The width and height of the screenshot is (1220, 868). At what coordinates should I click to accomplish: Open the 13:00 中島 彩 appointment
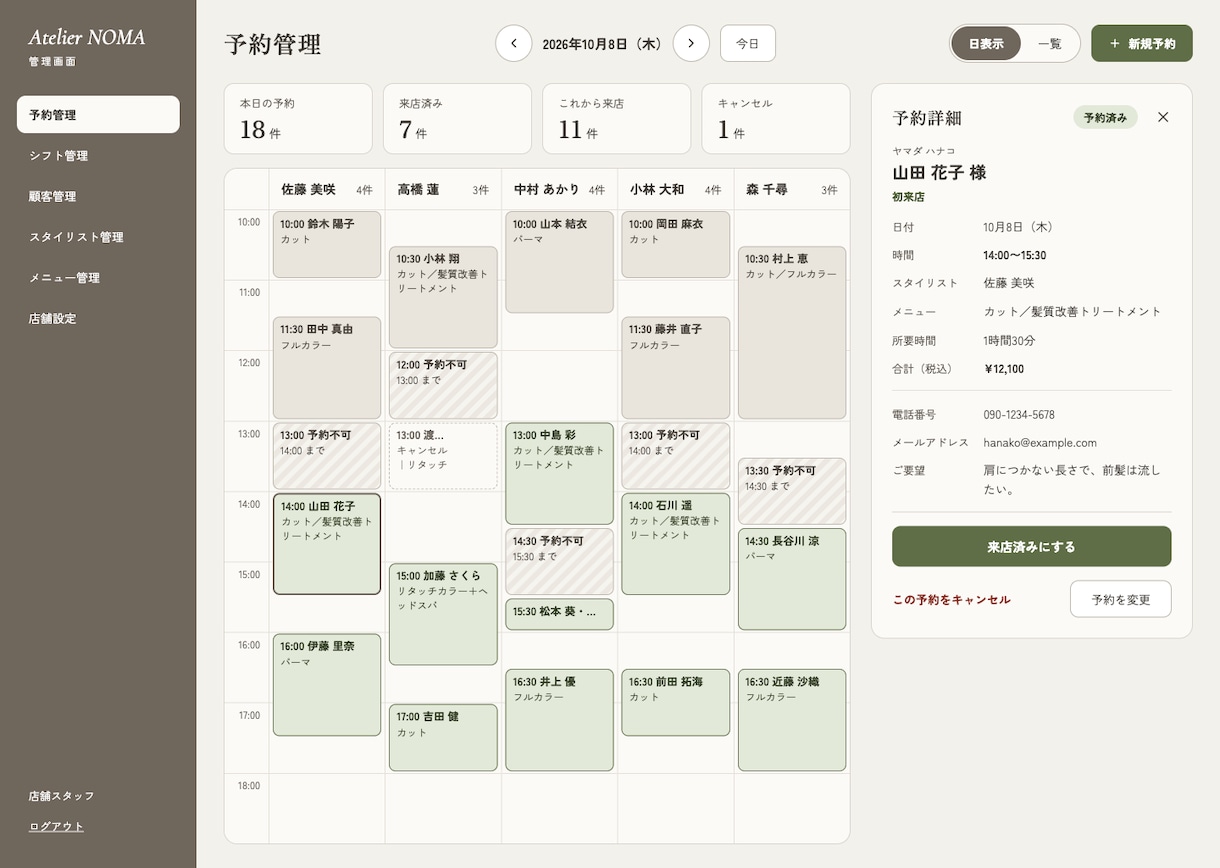tap(559, 474)
